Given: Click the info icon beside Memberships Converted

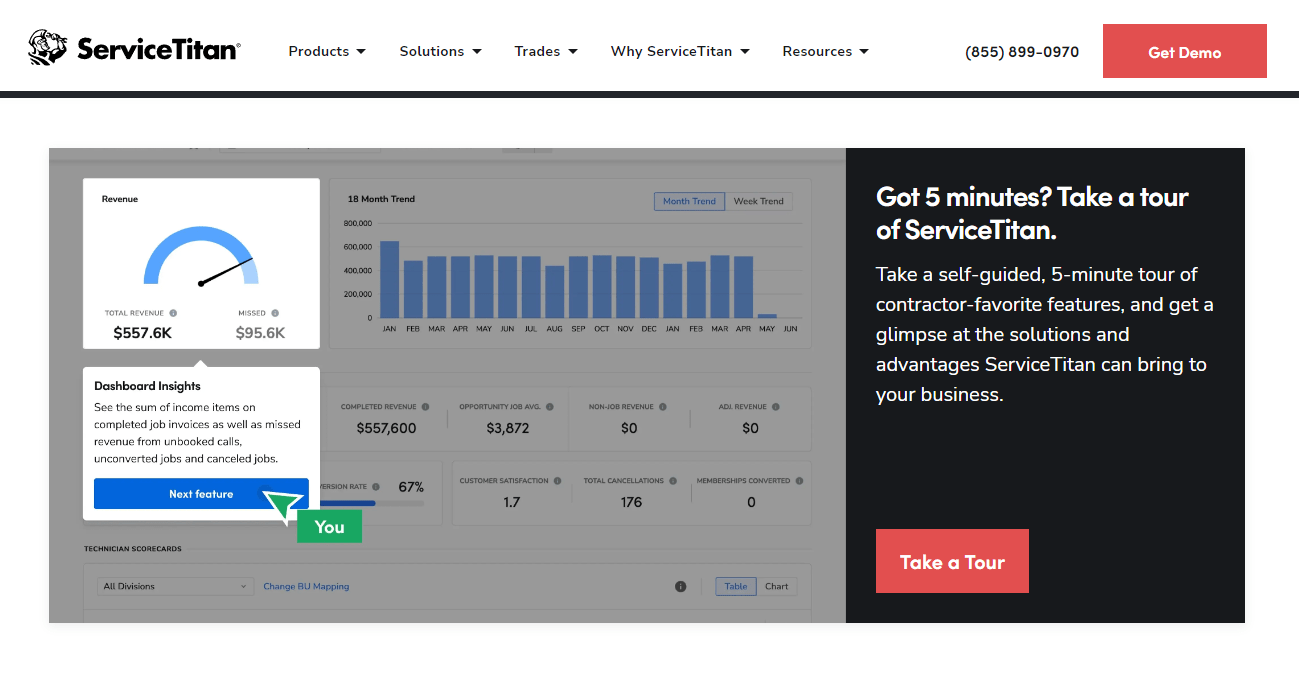Looking at the screenshot, I should coord(800,481).
